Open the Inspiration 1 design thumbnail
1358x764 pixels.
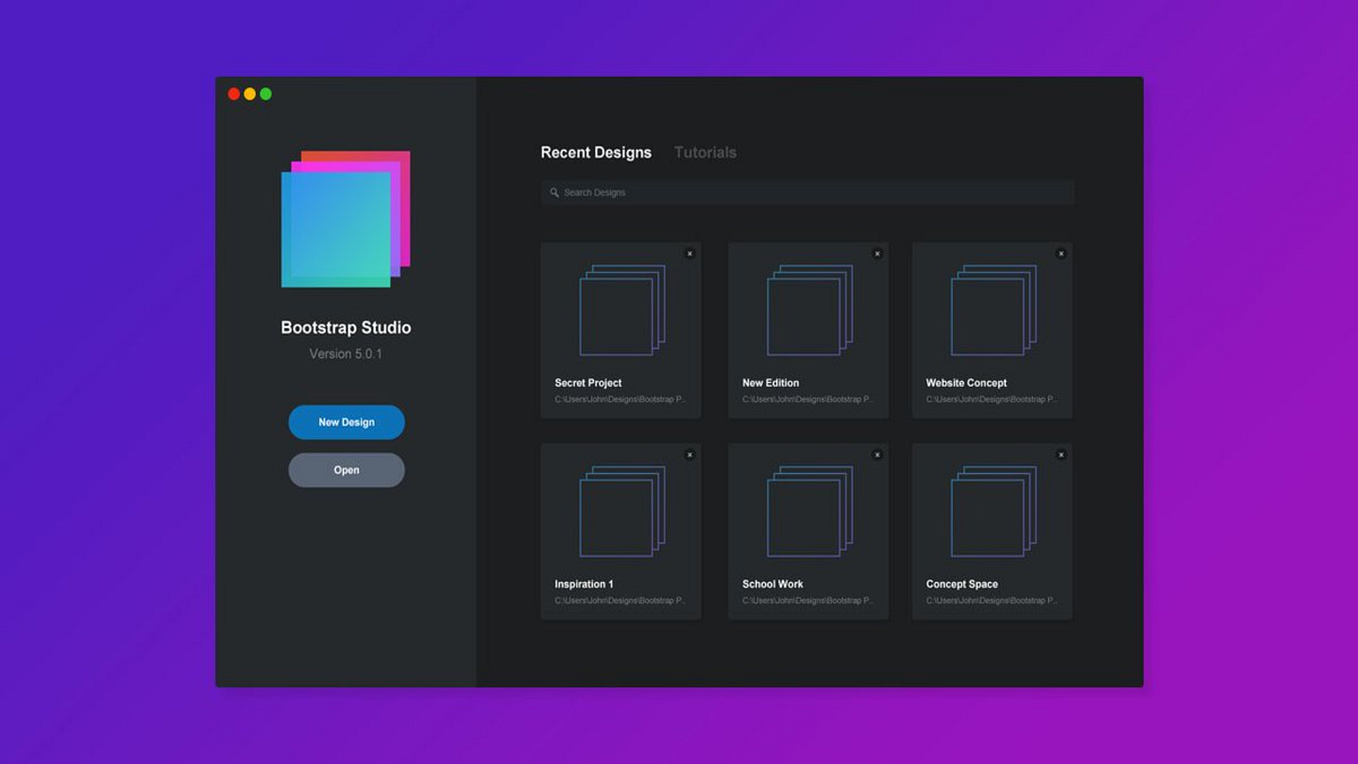coord(622,511)
